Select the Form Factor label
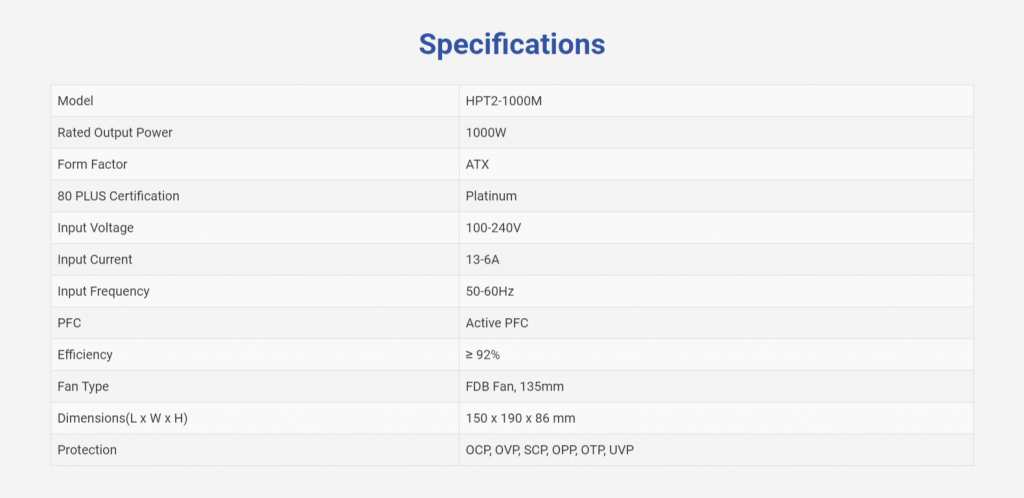Viewport: 1024px width, 498px height. (x=93, y=164)
